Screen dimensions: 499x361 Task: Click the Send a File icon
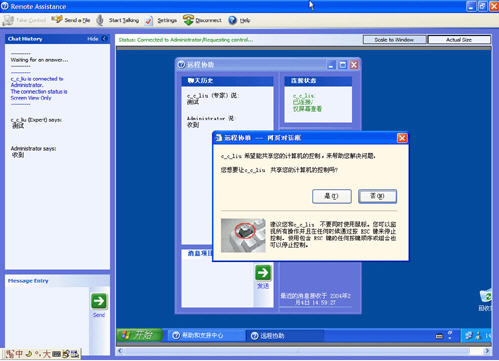point(57,19)
